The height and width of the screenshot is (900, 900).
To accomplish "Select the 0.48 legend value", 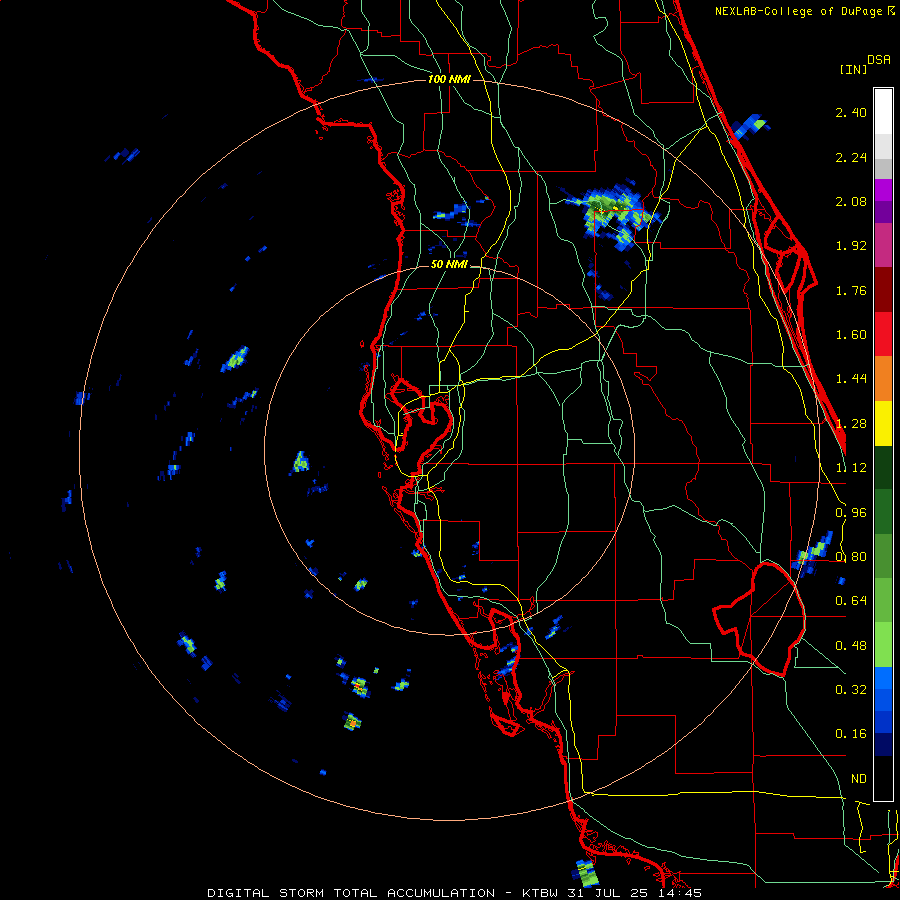I will coord(851,646).
